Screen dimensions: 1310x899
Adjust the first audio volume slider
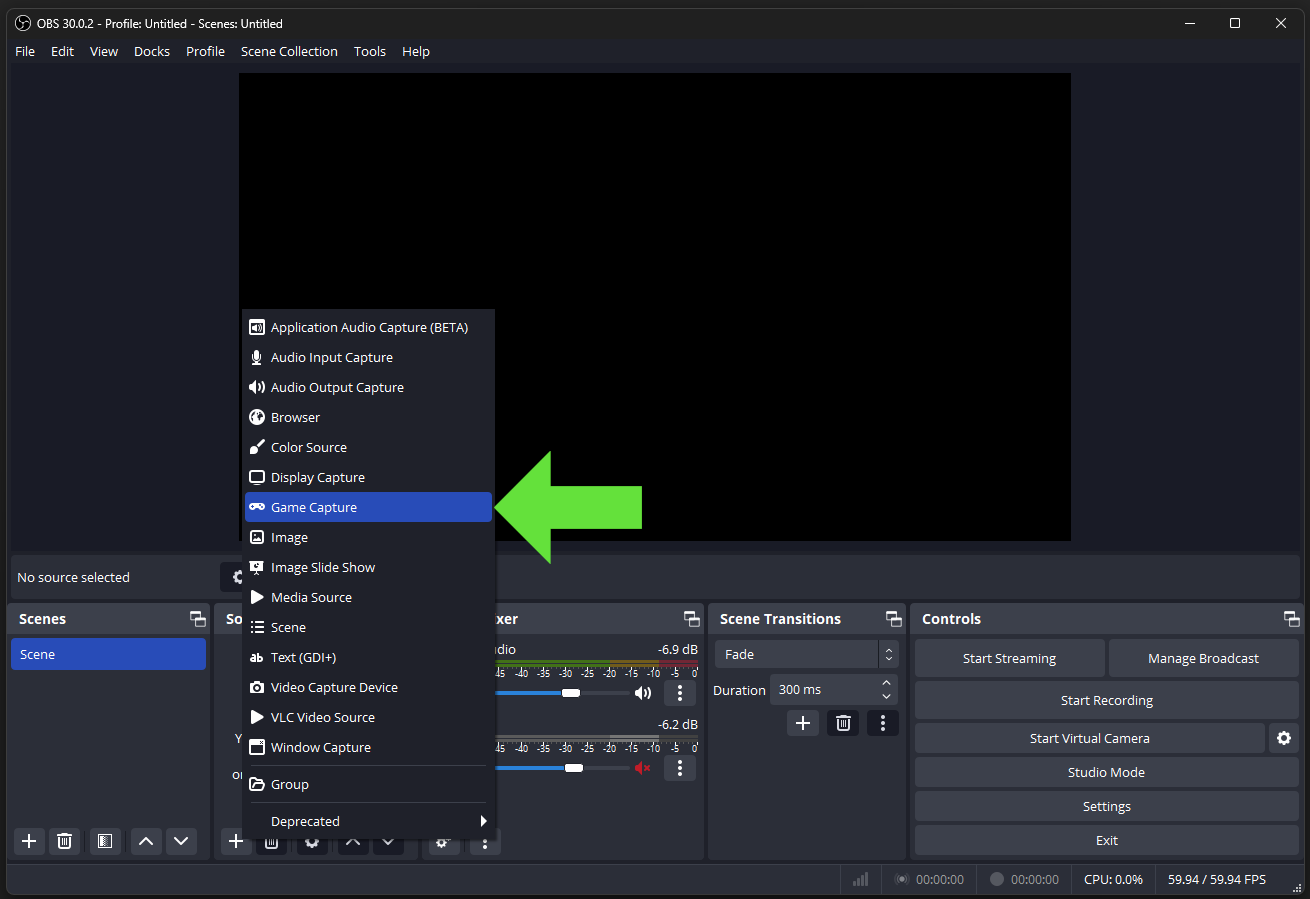pyautogui.click(x=570, y=693)
